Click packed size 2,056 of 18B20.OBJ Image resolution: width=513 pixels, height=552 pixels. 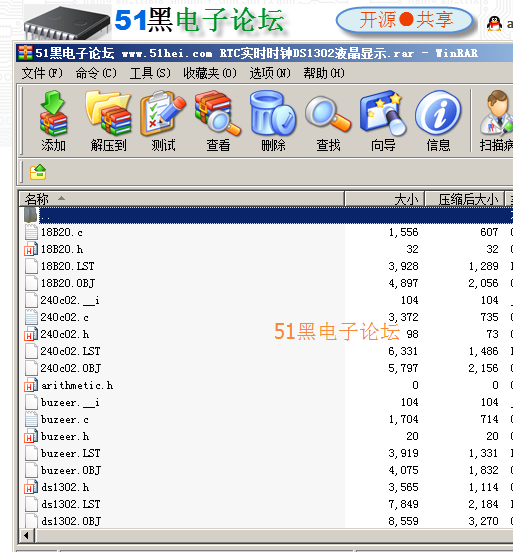[483, 283]
